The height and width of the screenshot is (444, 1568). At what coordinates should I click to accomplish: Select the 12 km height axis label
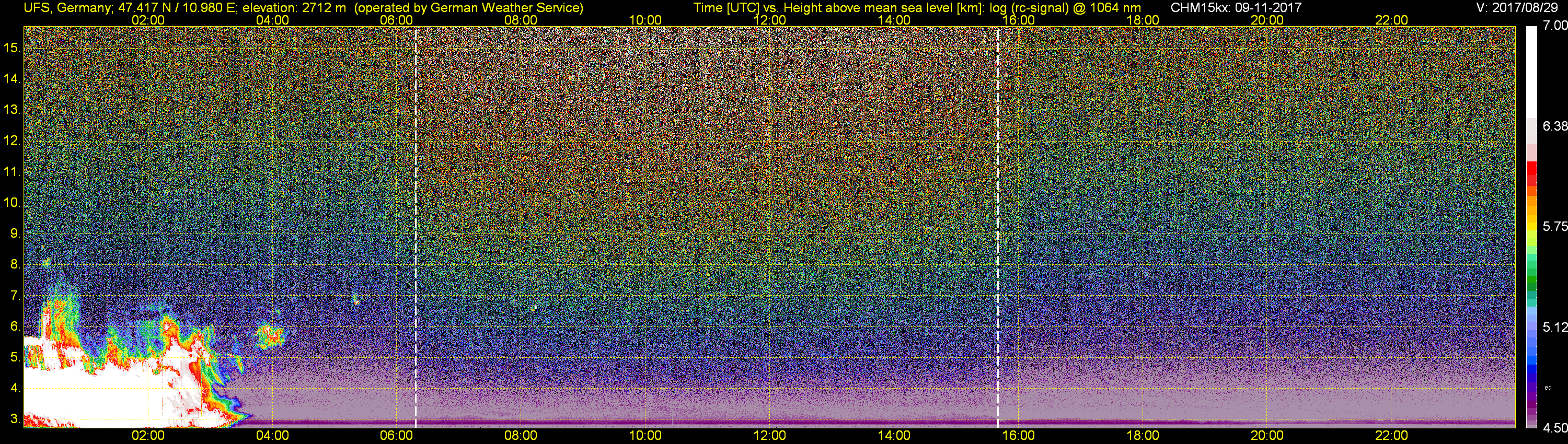click(x=12, y=141)
